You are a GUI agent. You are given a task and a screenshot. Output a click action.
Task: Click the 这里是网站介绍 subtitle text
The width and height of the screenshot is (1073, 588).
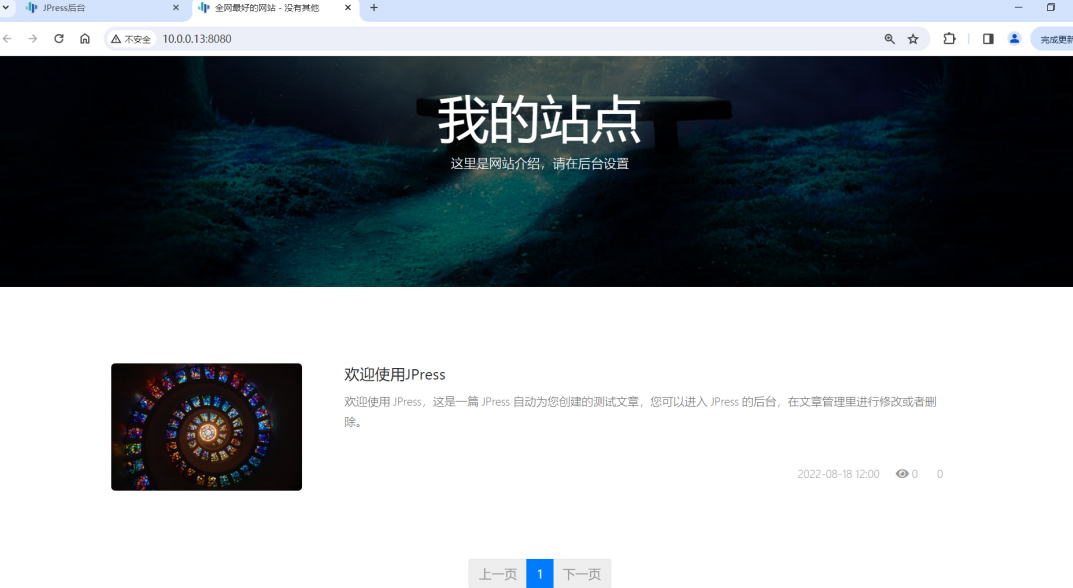coord(539,164)
